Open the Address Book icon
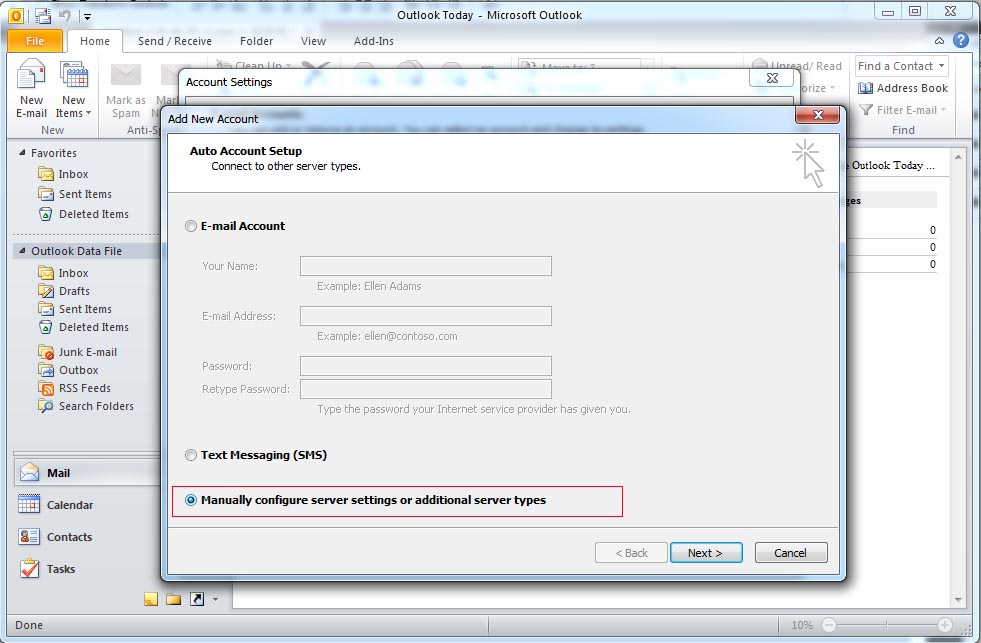 [x=866, y=88]
